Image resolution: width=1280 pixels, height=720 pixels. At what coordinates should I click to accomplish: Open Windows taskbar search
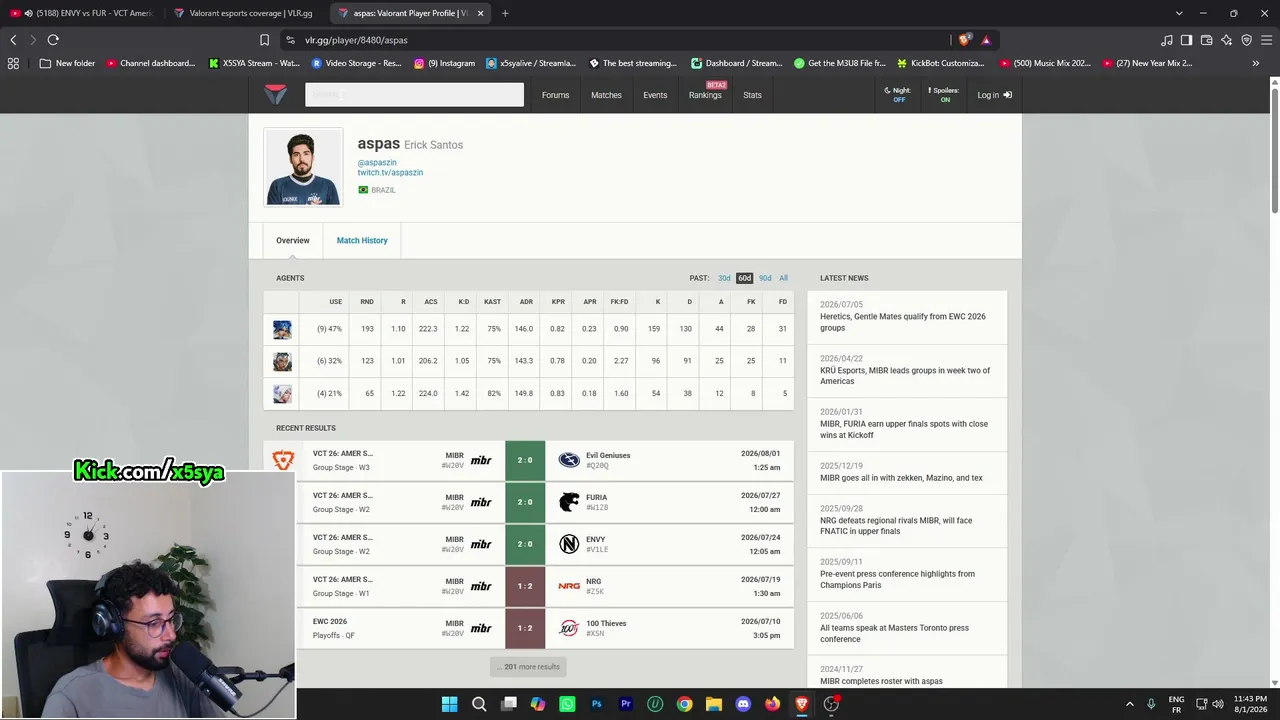(479, 704)
